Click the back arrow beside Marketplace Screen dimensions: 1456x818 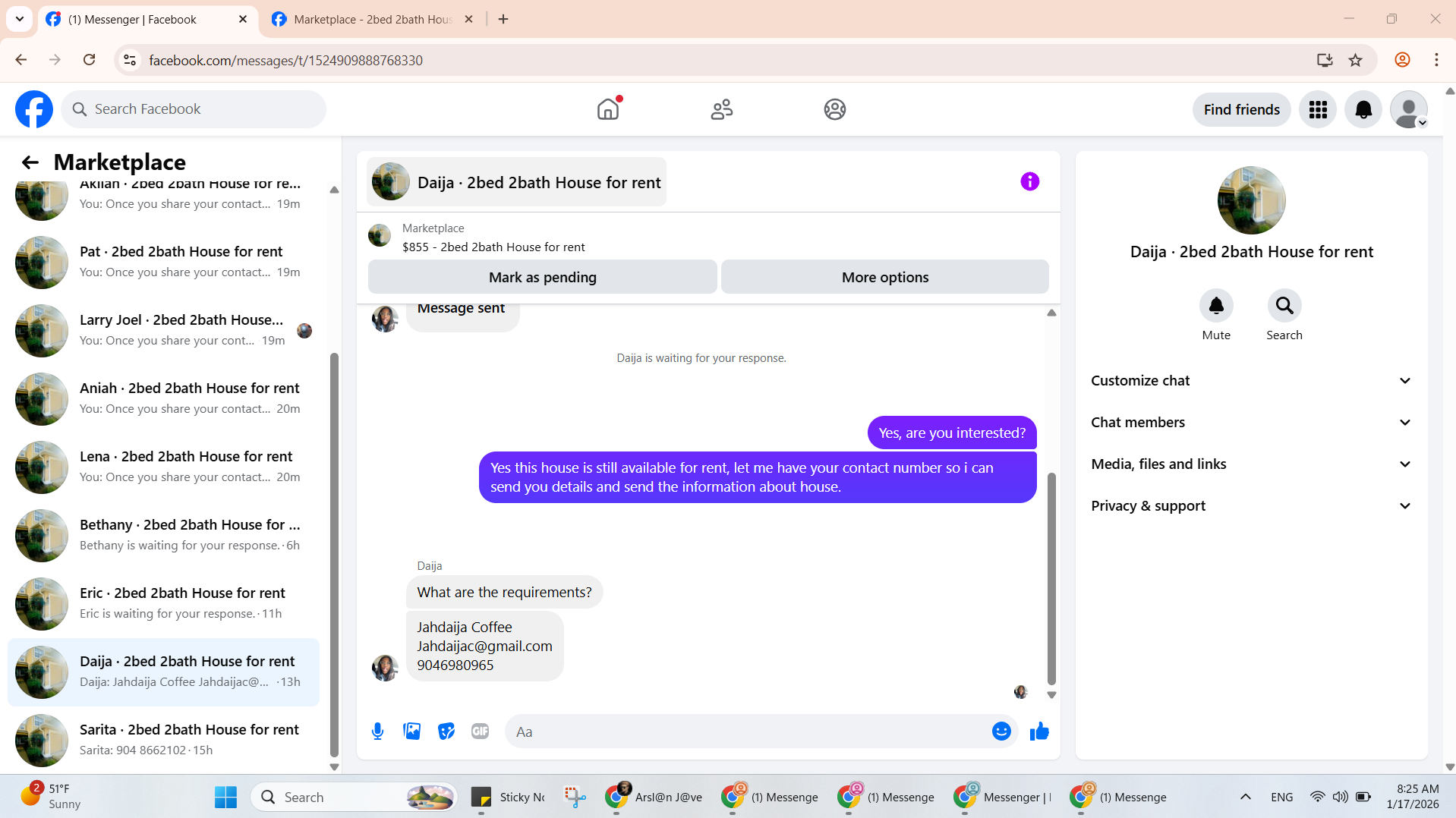pyautogui.click(x=30, y=162)
